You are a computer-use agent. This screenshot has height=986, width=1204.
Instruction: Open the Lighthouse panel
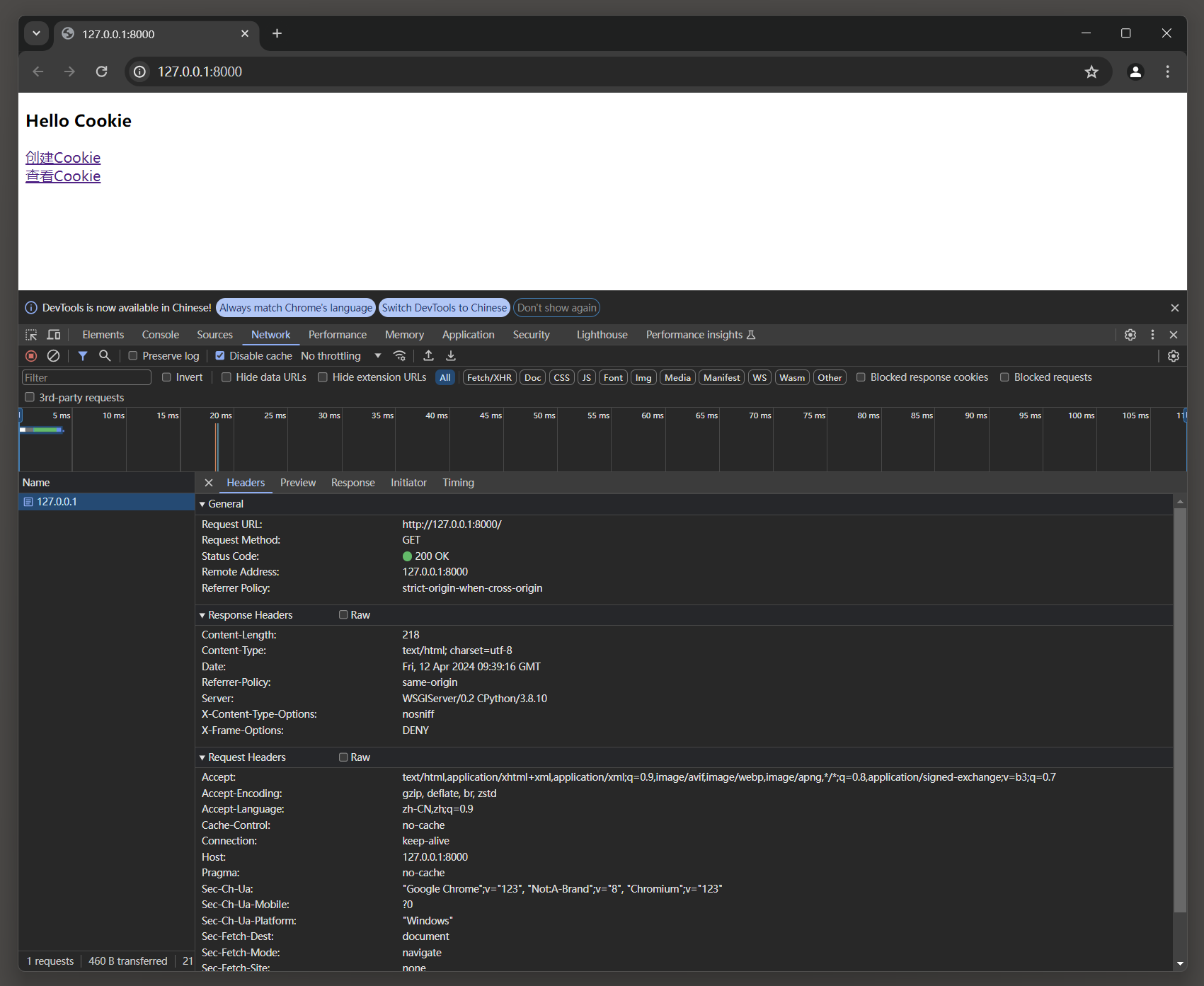(602, 335)
